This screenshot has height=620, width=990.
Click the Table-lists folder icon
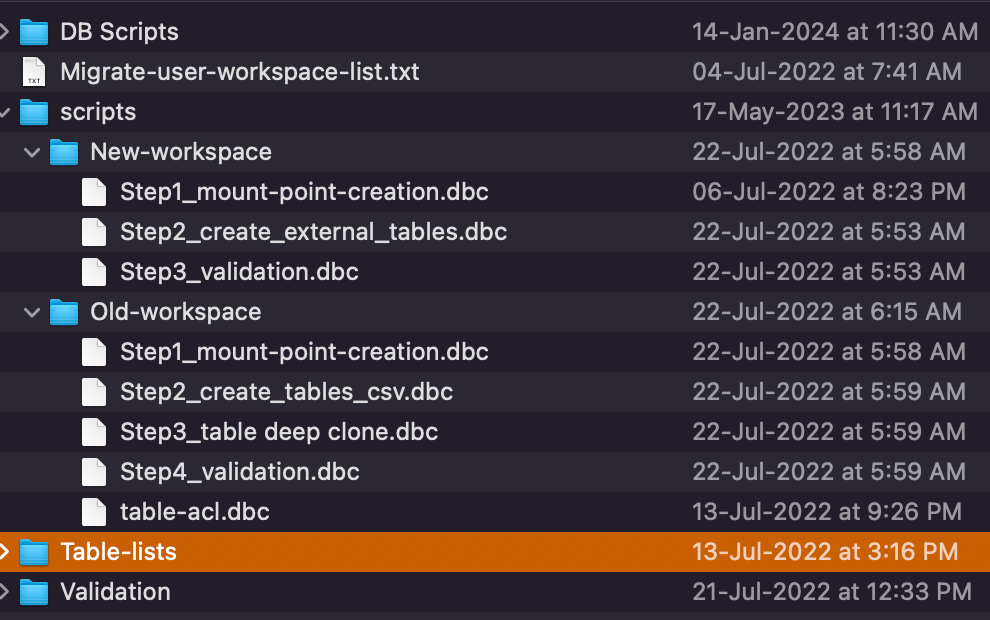pos(35,551)
